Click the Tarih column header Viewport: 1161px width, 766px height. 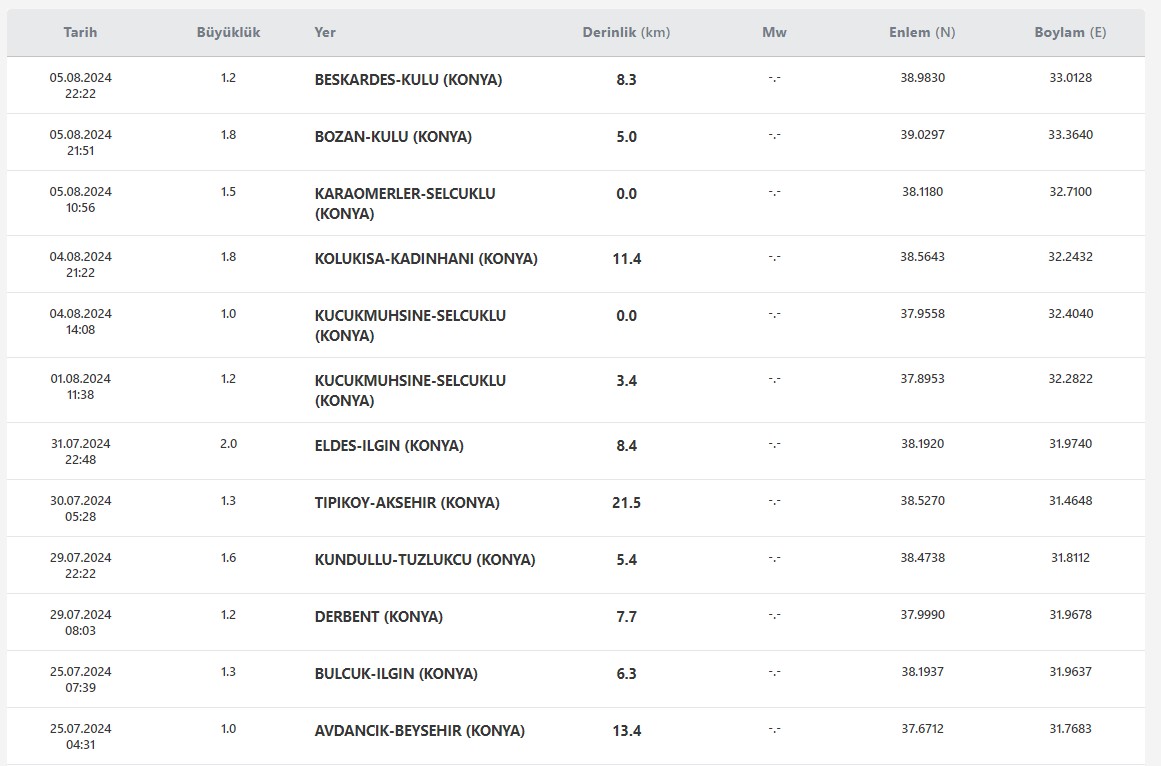[x=80, y=33]
